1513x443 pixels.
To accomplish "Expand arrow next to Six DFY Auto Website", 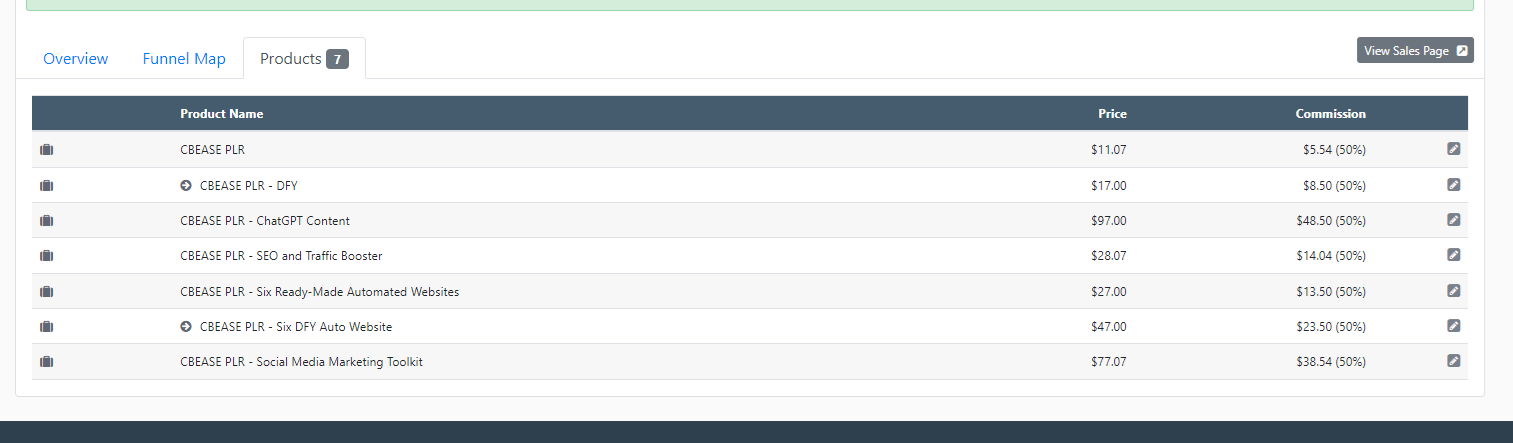I will 186,327.
